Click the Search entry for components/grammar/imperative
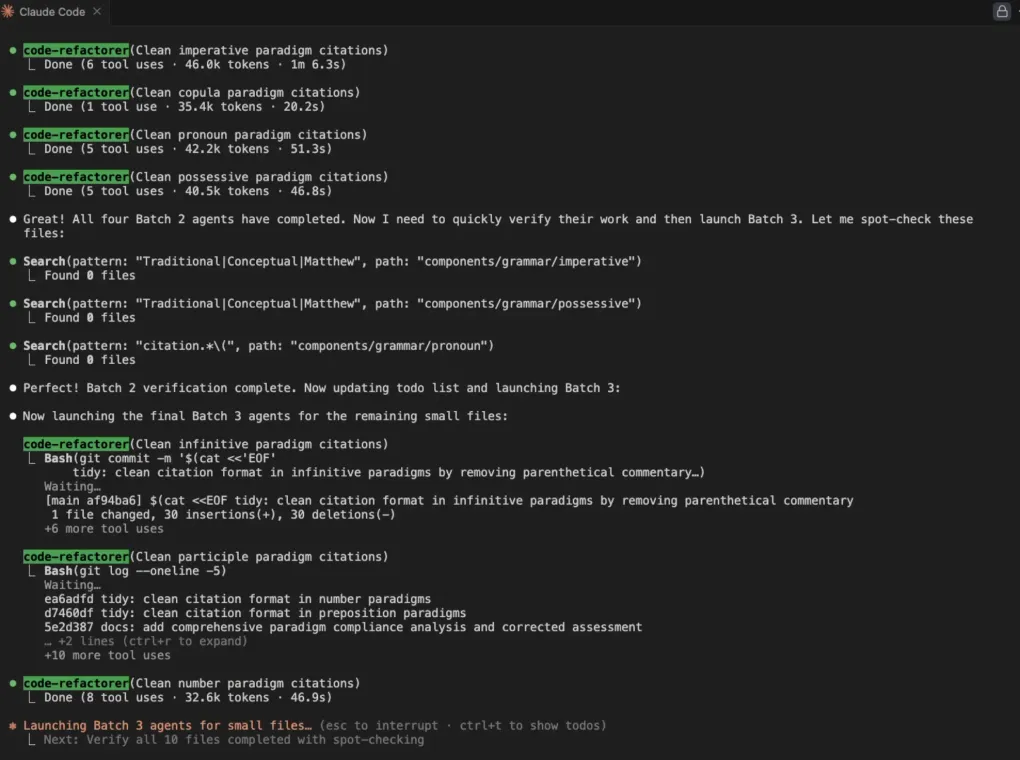This screenshot has height=760, width=1020. point(332,261)
